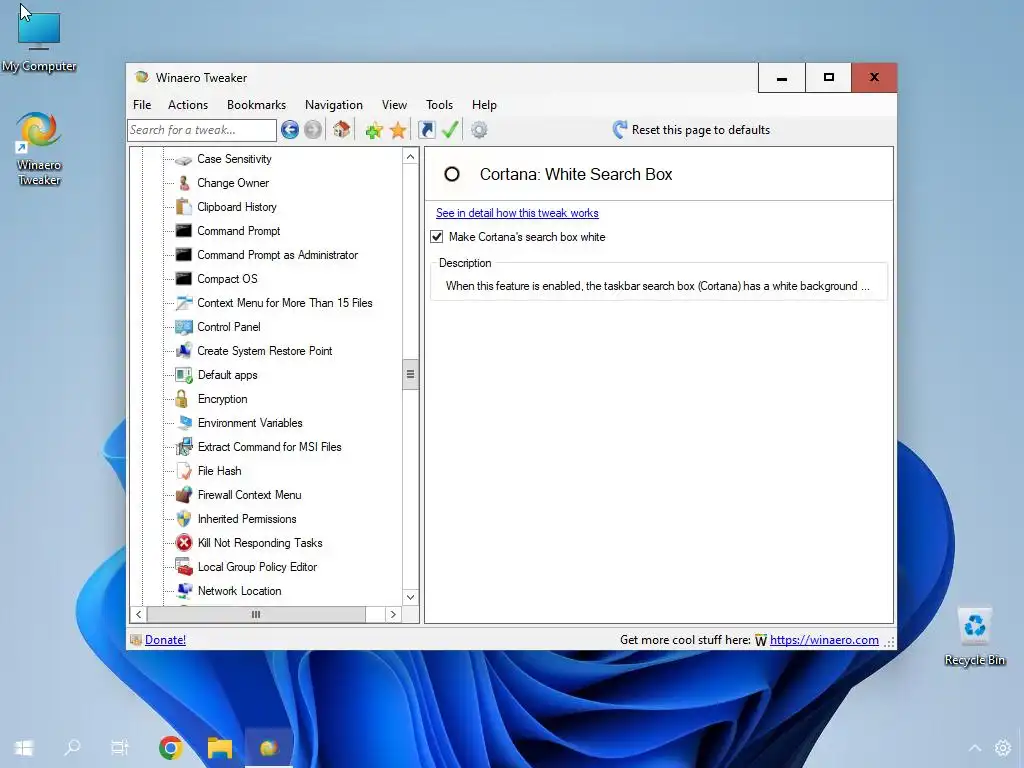The width and height of the screenshot is (1024, 768).
Task: Click the horizontal scroll right arrow
Action: pyautogui.click(x=392, y=615)
